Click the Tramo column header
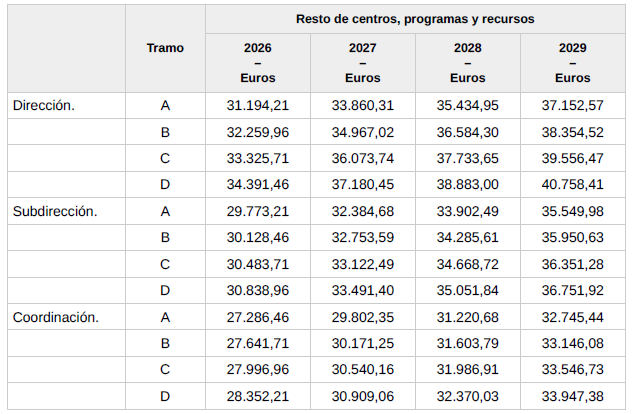This screenshot has height=414, width=635. coord(165,48)
